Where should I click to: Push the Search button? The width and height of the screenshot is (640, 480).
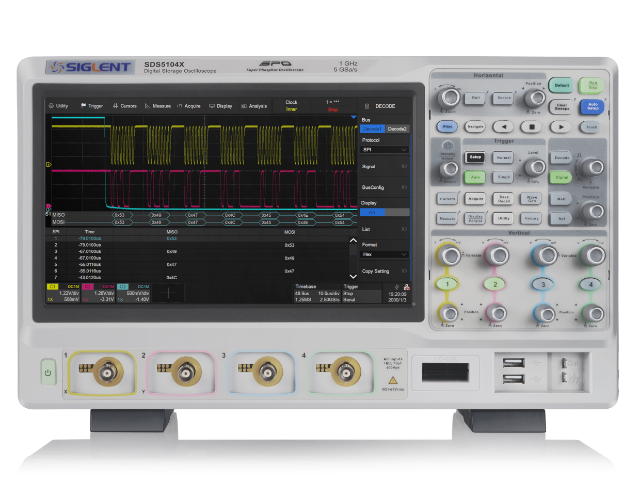pos(503,98)
